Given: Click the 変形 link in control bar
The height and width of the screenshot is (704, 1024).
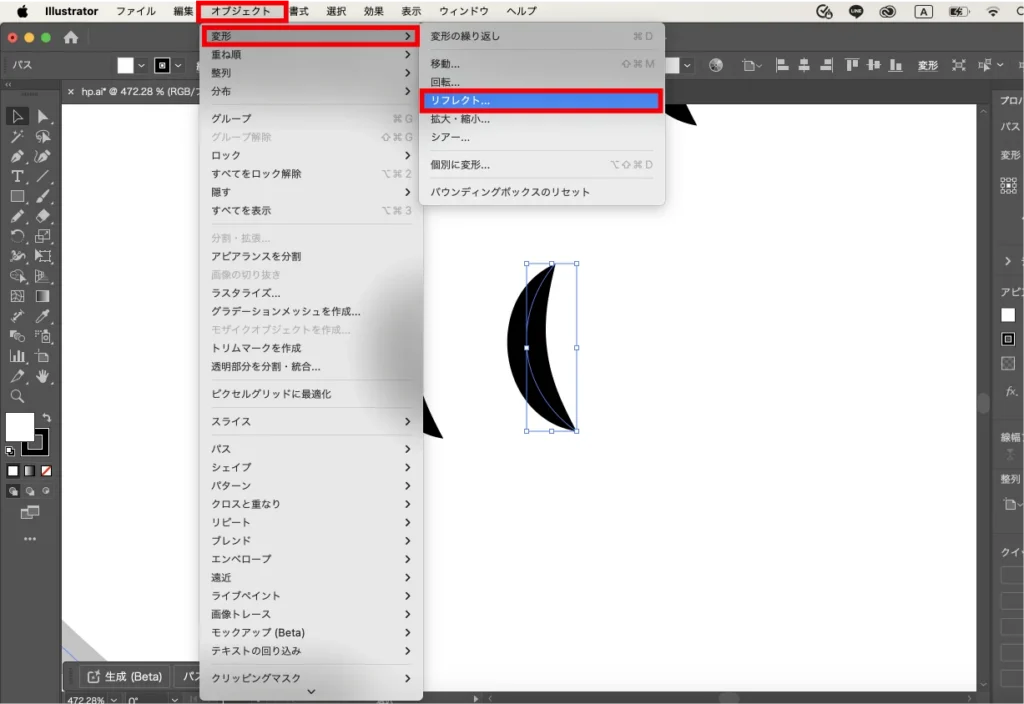Looking at the screenshot, I should coord(927,65).
